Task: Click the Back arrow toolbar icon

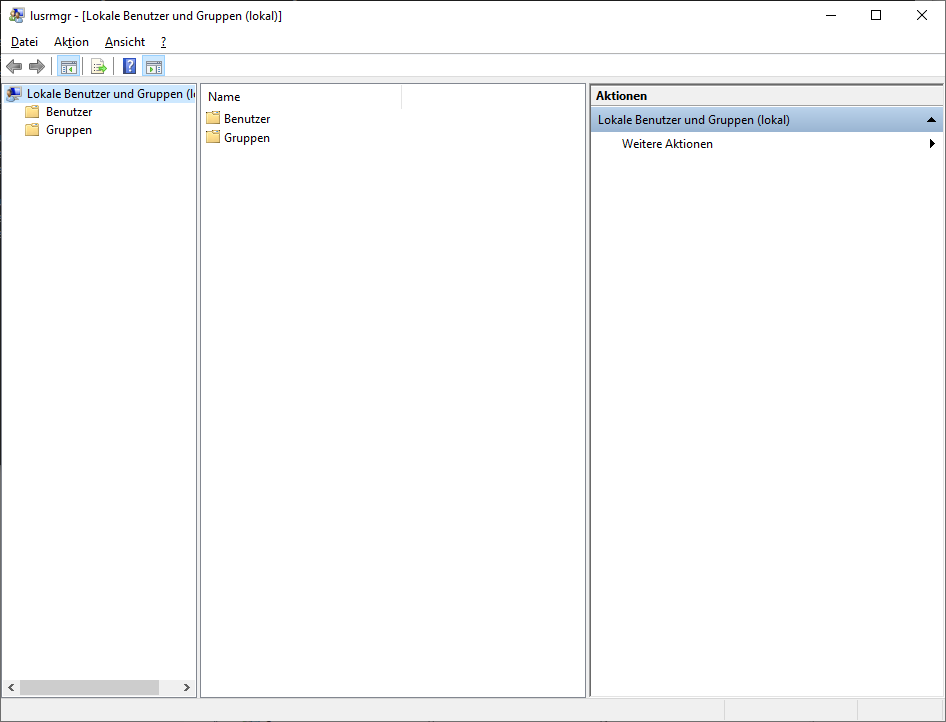Action: point(14,66)
